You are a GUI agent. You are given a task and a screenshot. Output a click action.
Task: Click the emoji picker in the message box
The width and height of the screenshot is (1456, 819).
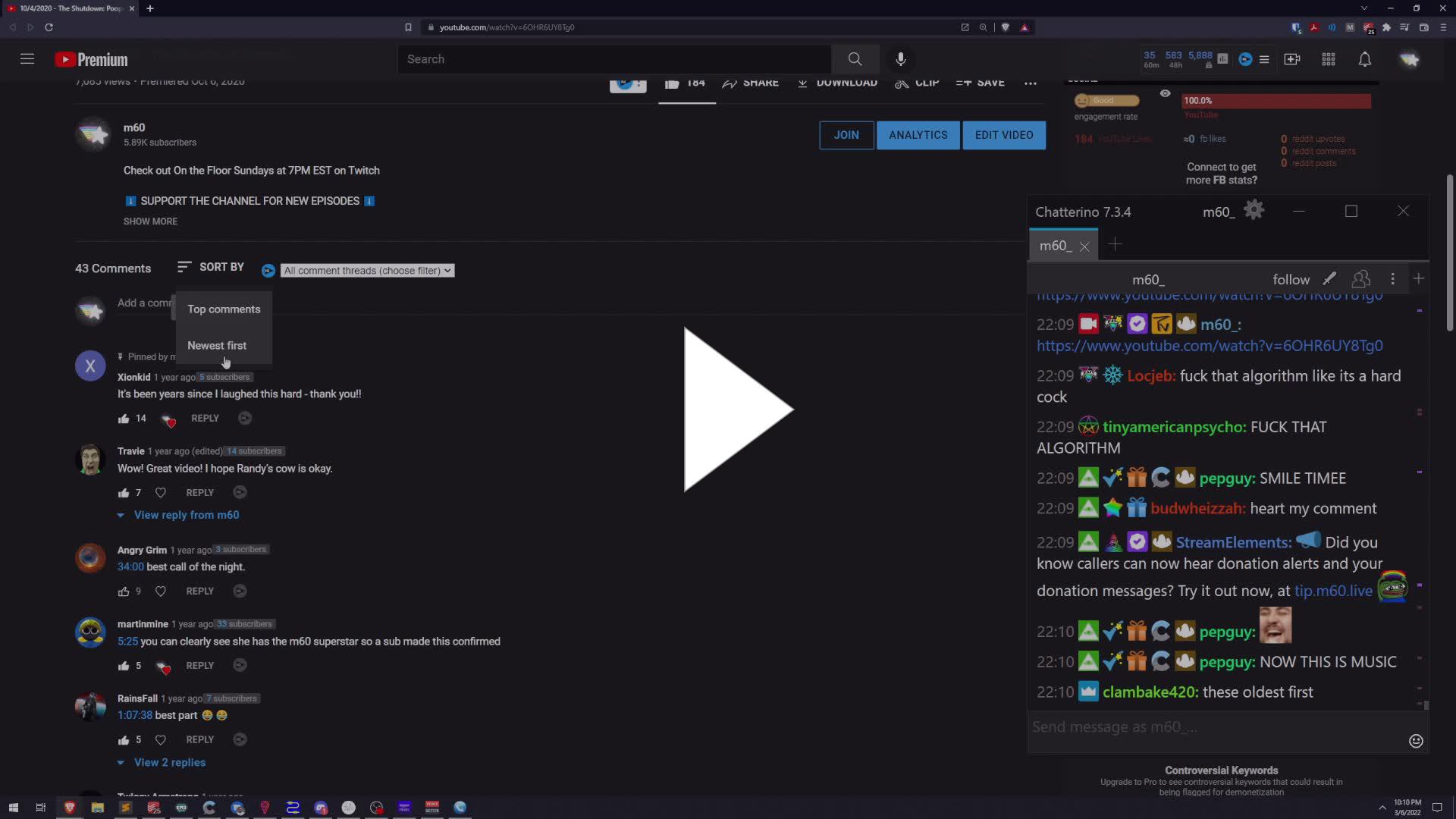(1415, 741)
